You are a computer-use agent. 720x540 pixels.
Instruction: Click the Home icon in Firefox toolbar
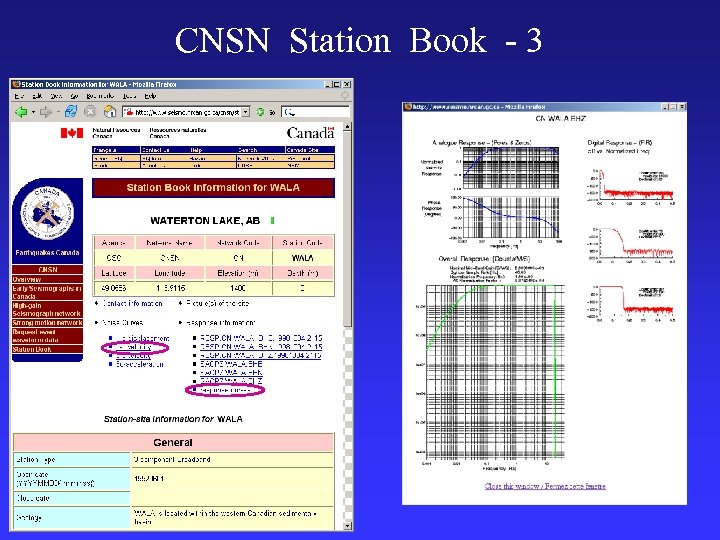(x=110, y=111)
